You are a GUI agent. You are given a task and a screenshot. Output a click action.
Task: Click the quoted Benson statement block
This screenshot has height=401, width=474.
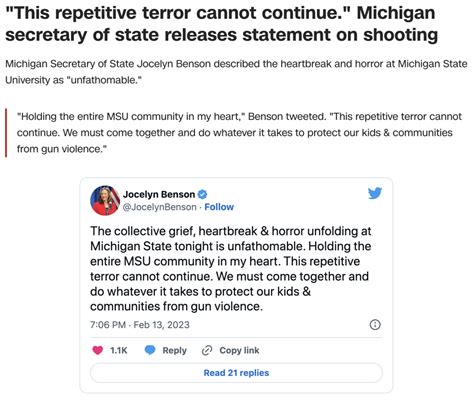click(x=239, y=133)
